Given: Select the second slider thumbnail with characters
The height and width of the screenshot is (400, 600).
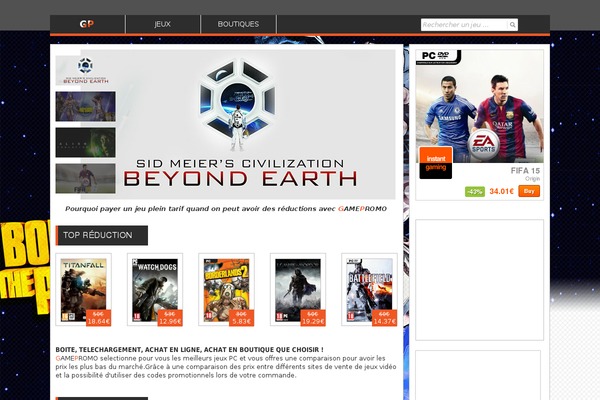Looking at the screenshot, I should pos(85,106).
